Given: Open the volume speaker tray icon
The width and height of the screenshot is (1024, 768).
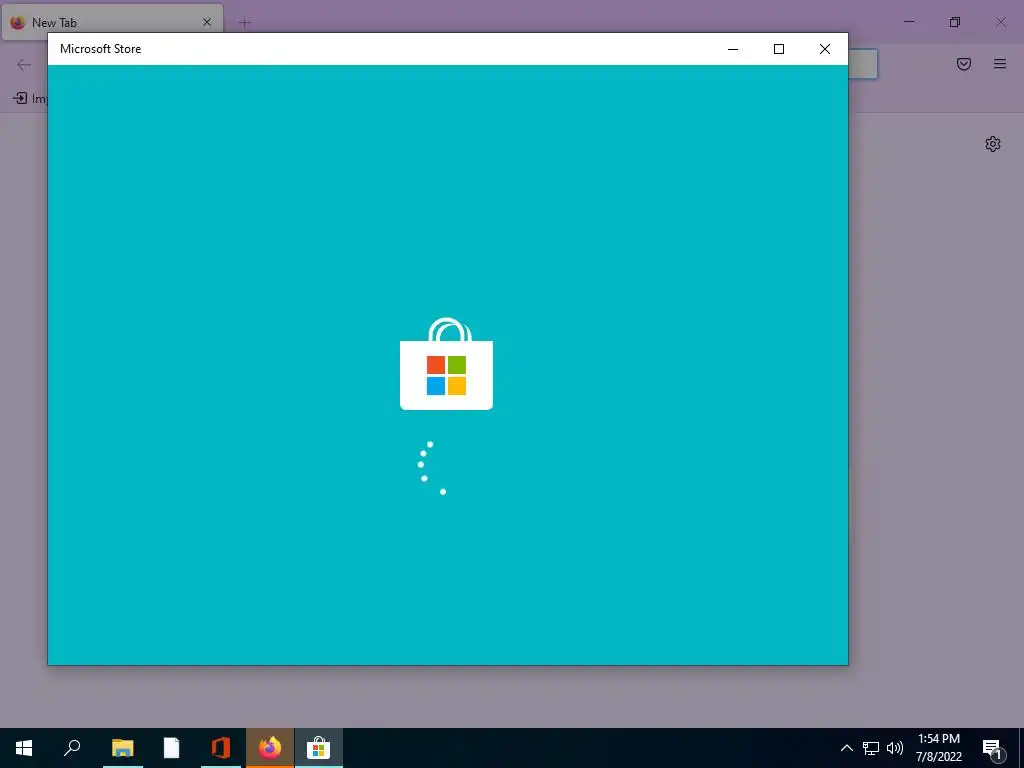Looking at the screenshot, I should 895,748.
